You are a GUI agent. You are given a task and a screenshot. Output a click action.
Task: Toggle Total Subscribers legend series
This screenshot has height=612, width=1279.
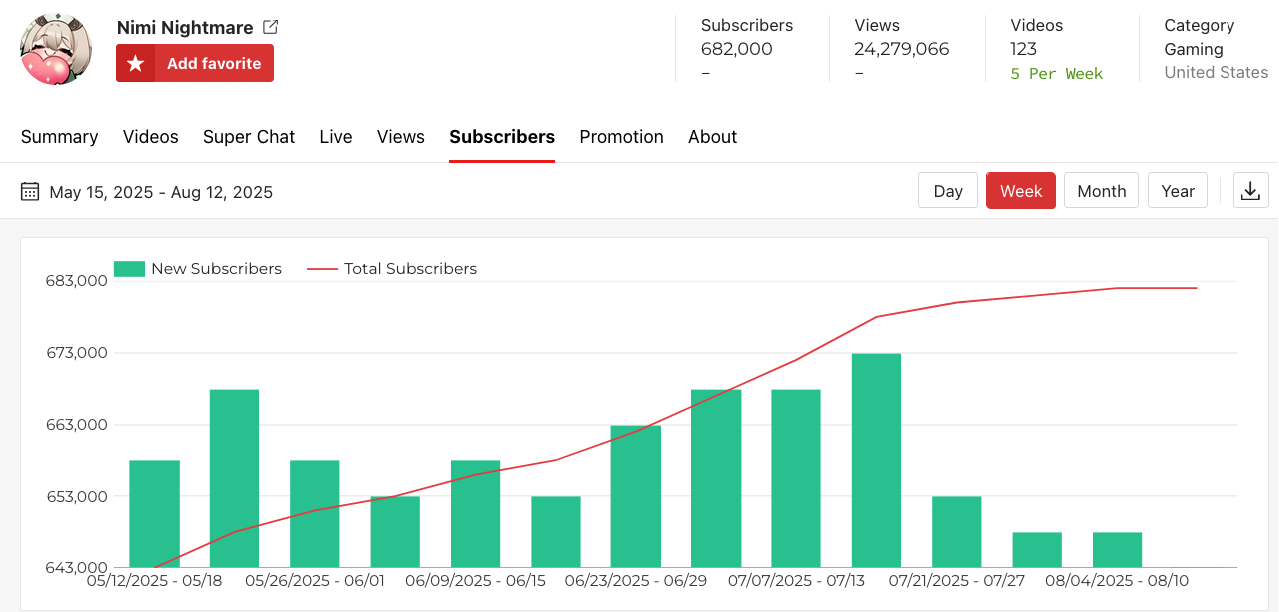(x=392, y=269)
